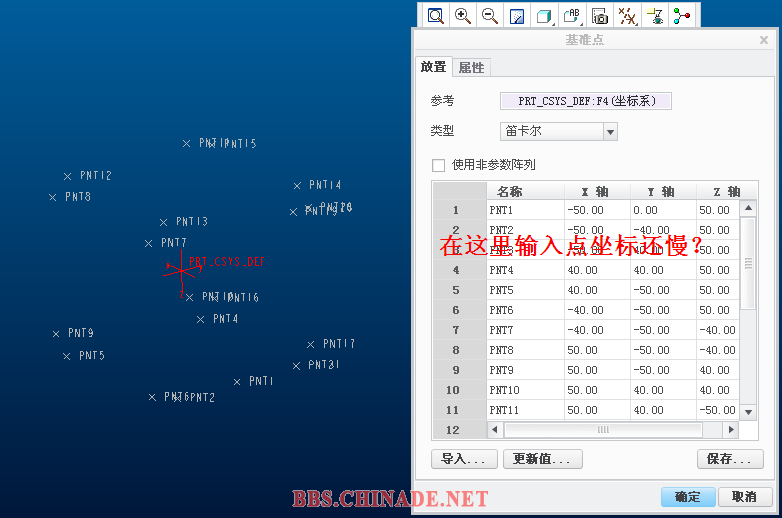Cancel with the 取消 button

[745, 497]
